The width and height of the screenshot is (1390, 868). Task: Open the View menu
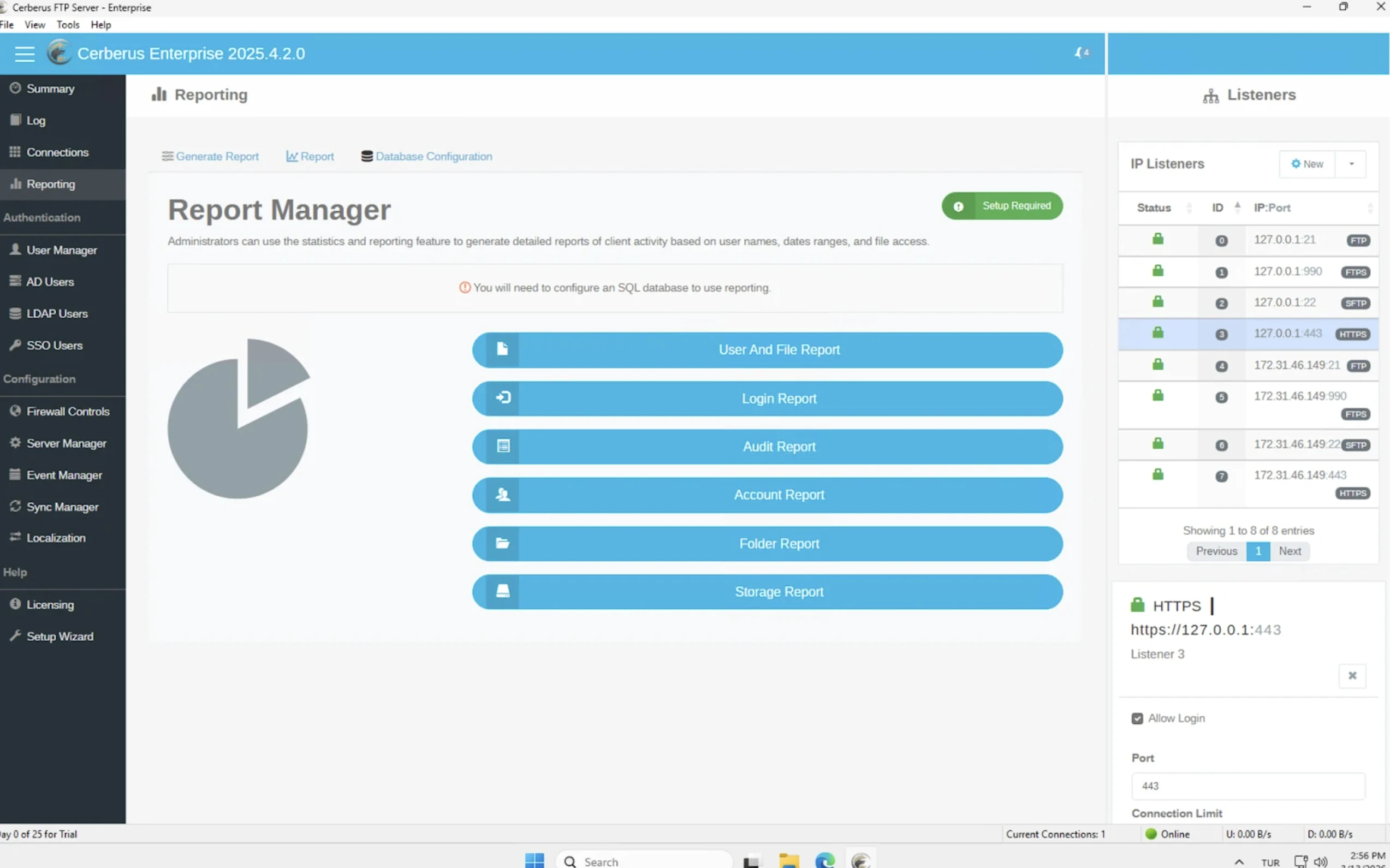pos(35,25)
